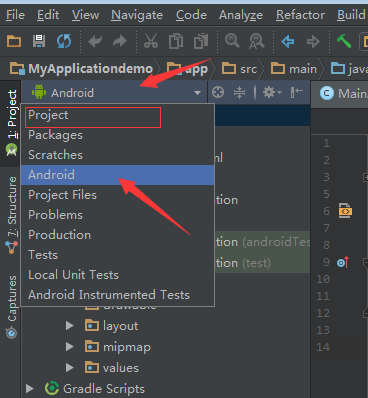This screenshot has height=398, width=368.
Task: Click the Undo arrow icon
Action: point(95,41)
